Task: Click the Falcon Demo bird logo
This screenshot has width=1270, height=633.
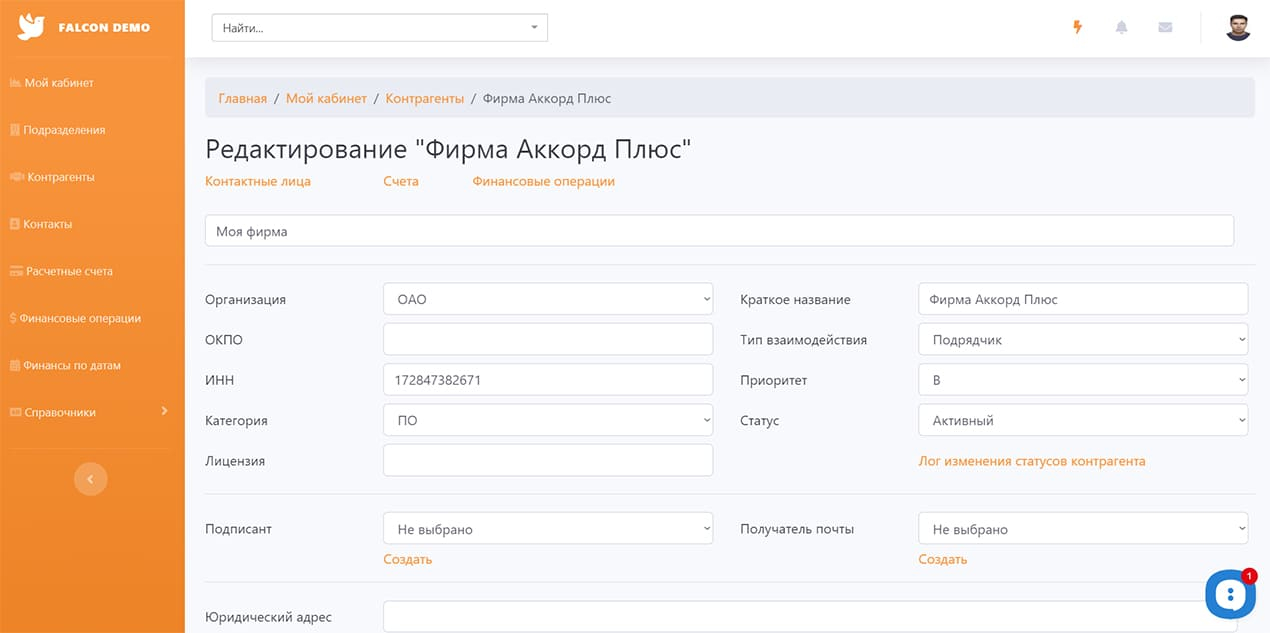Action: [x=32, y=27]
